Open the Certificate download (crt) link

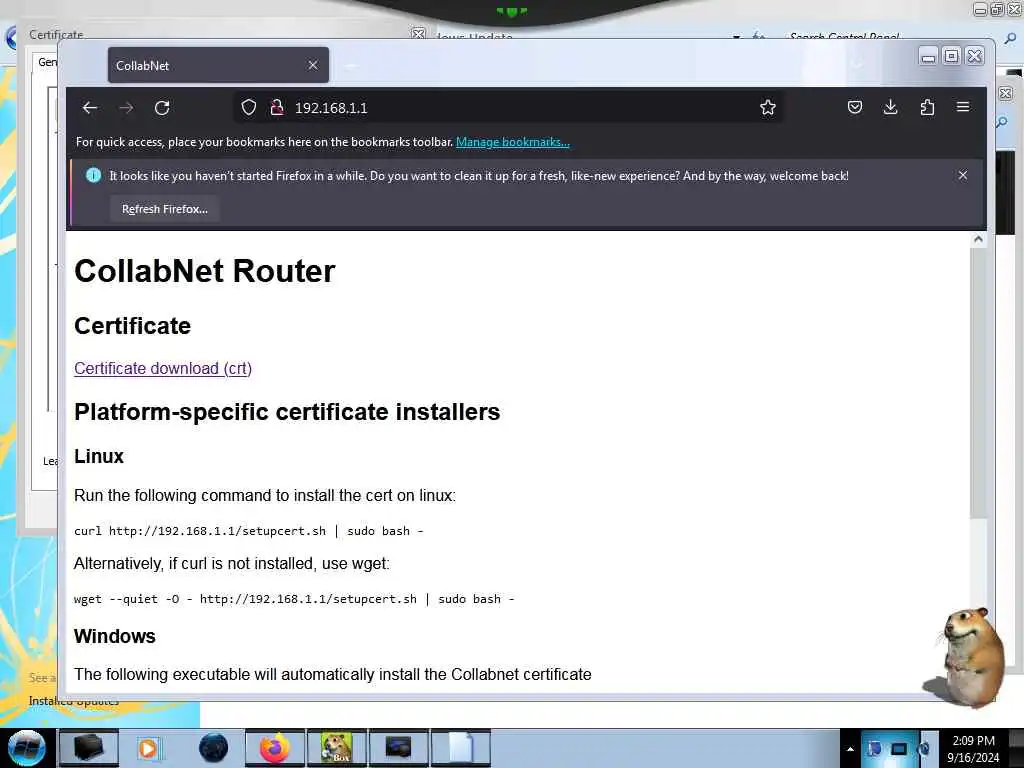pyautogui.click(x=163, y=368)
